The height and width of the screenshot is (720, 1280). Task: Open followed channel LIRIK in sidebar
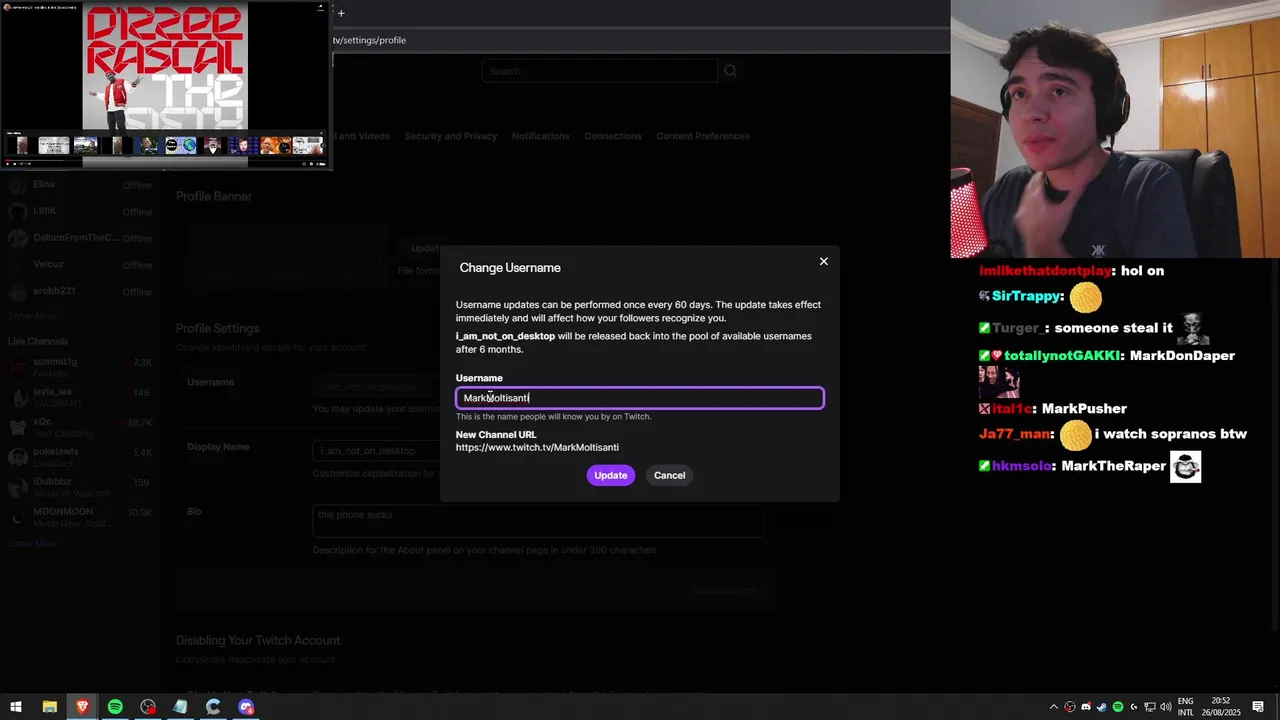tap(80, 211)
